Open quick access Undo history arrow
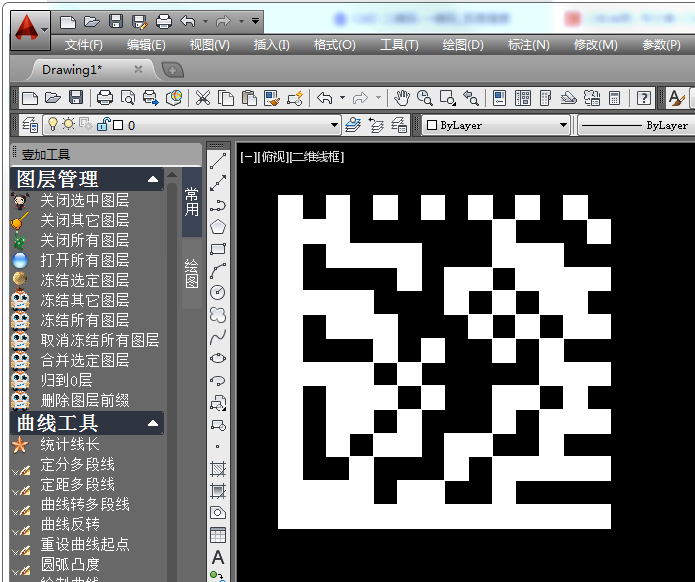 [205, 21]
